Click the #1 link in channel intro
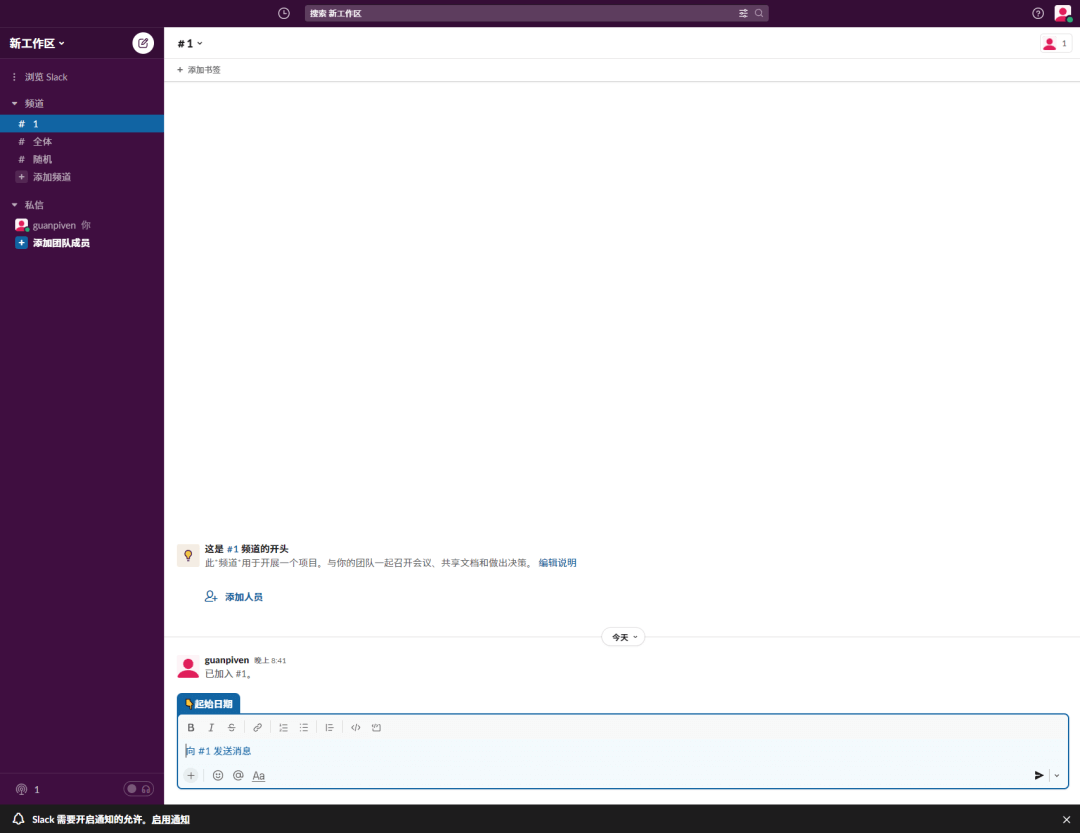This screenshot has width=1080, height=833. pos(233,549)
